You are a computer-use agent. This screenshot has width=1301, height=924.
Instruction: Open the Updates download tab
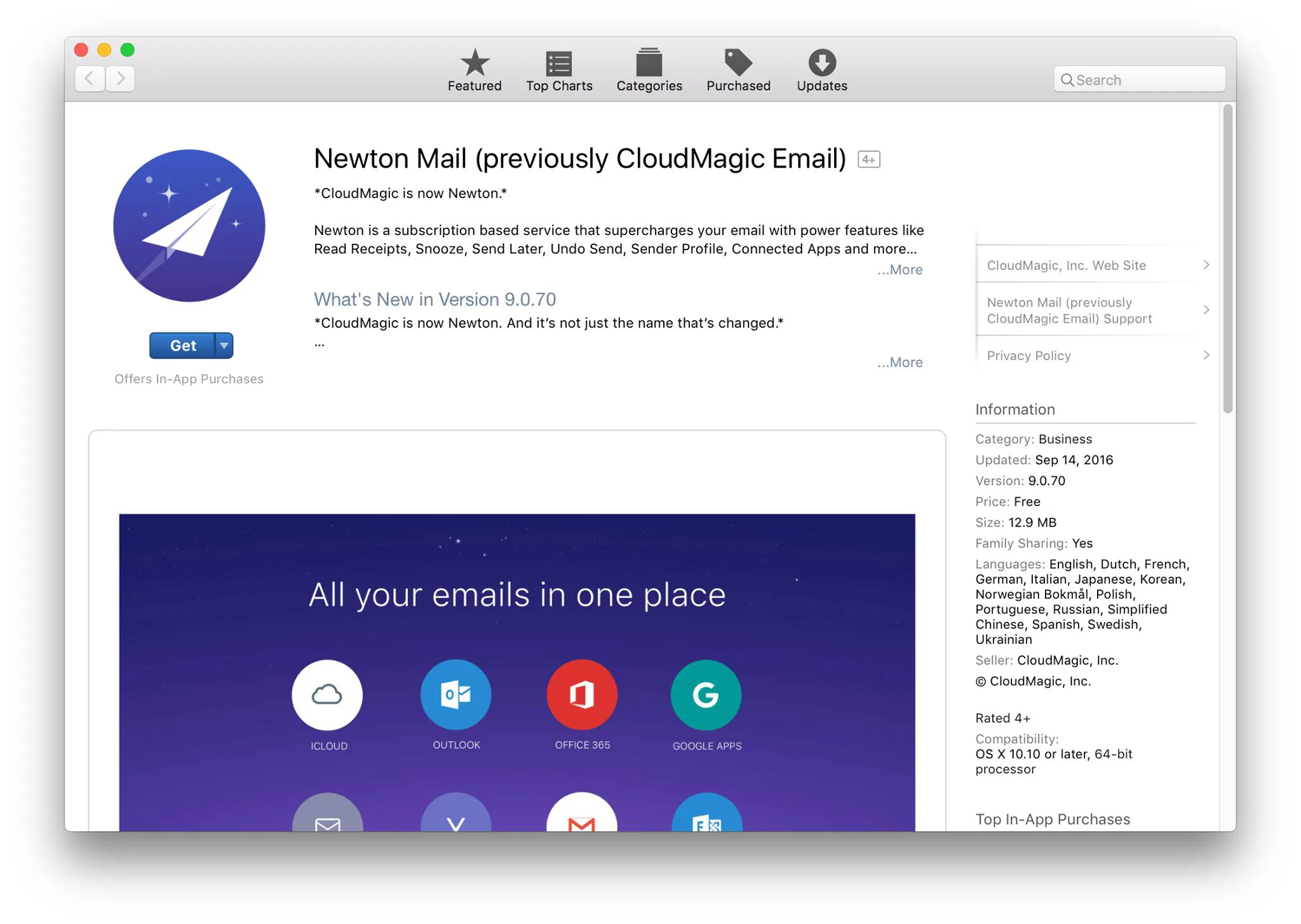click(822, 70)
